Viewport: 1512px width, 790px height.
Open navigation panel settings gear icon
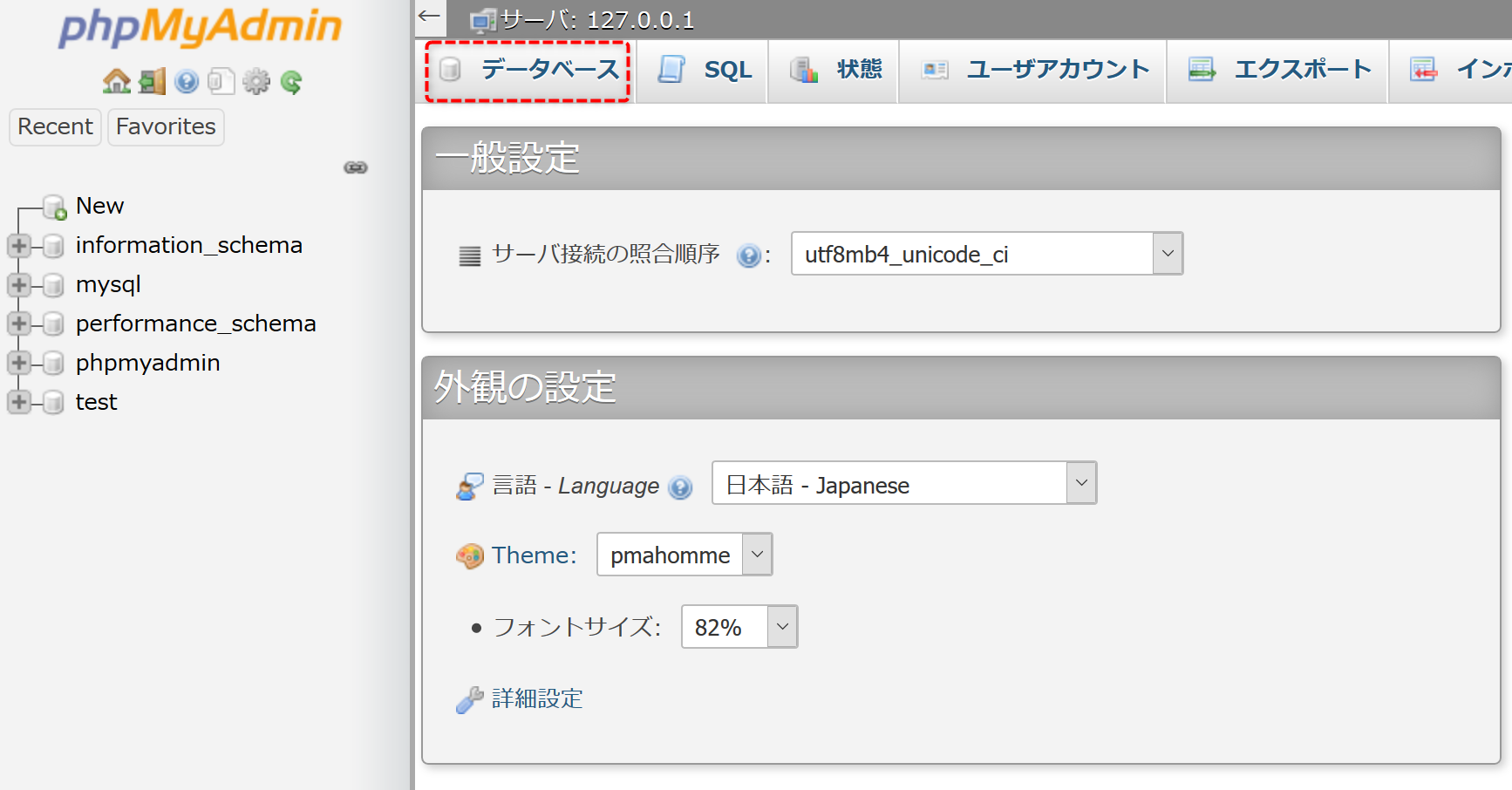click(256, 82)
